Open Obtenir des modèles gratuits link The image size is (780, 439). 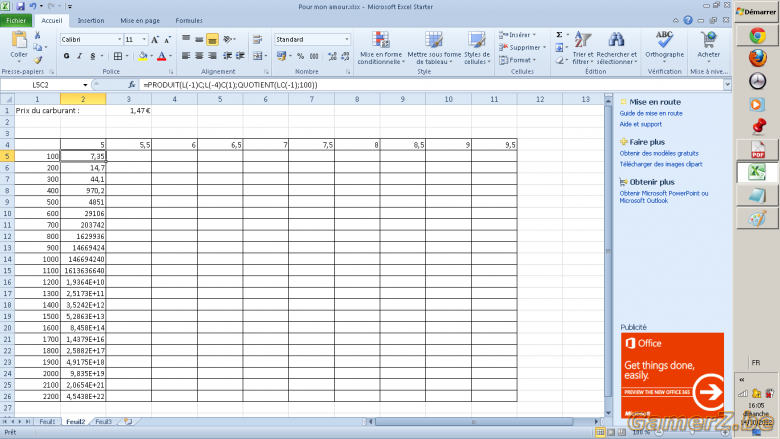click(x=659, y=153)
